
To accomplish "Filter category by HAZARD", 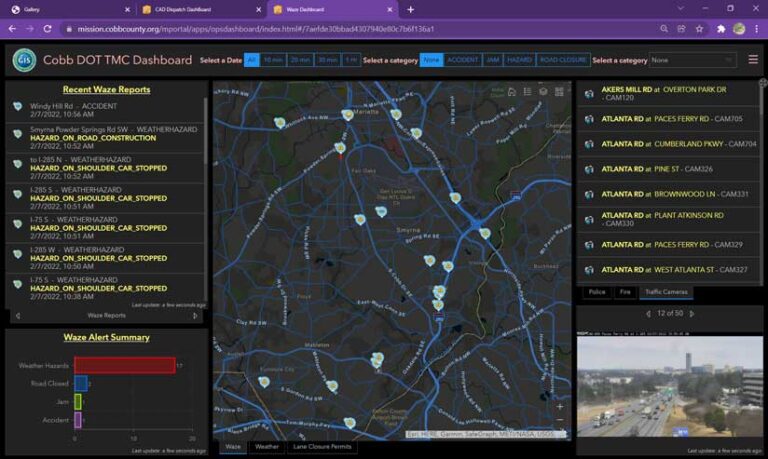I will click(x=519, y=60).
